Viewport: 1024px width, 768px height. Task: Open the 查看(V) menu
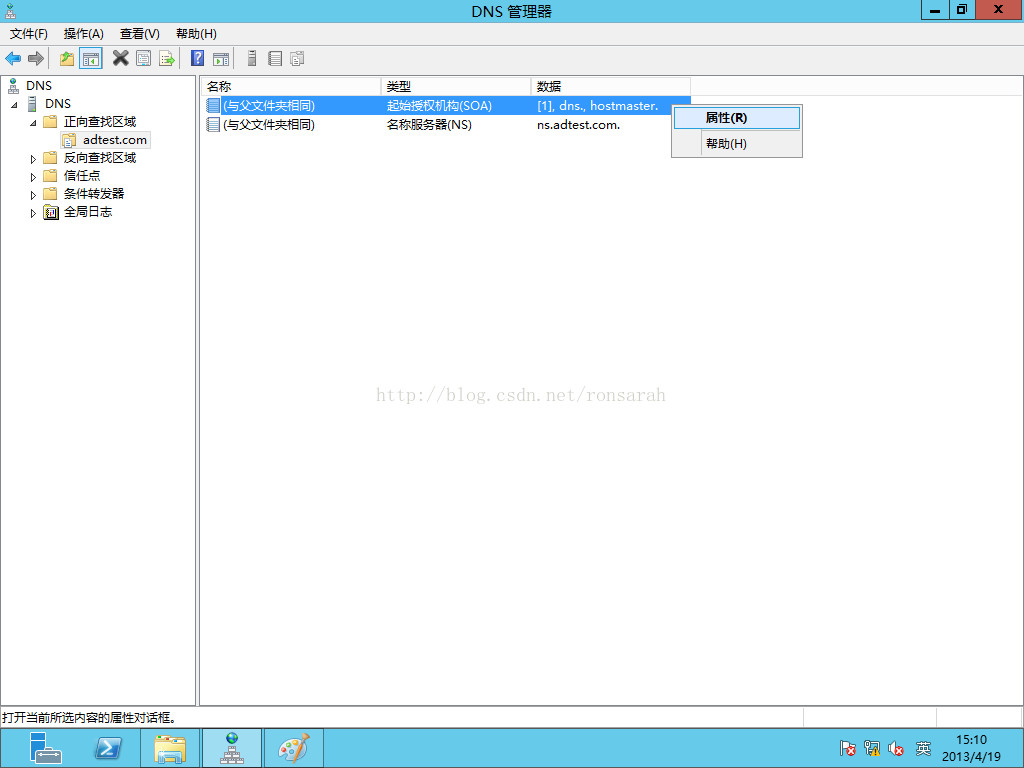140,34
